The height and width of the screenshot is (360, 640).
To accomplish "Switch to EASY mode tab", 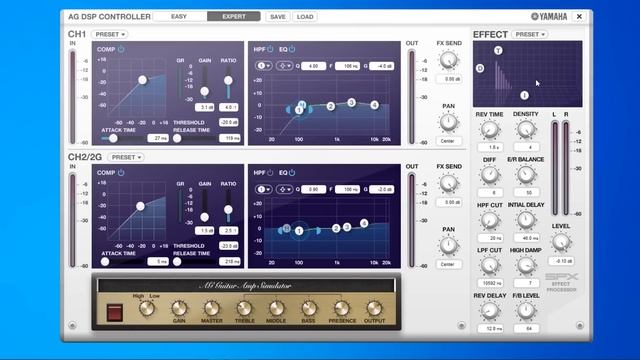I will [179, 17].
